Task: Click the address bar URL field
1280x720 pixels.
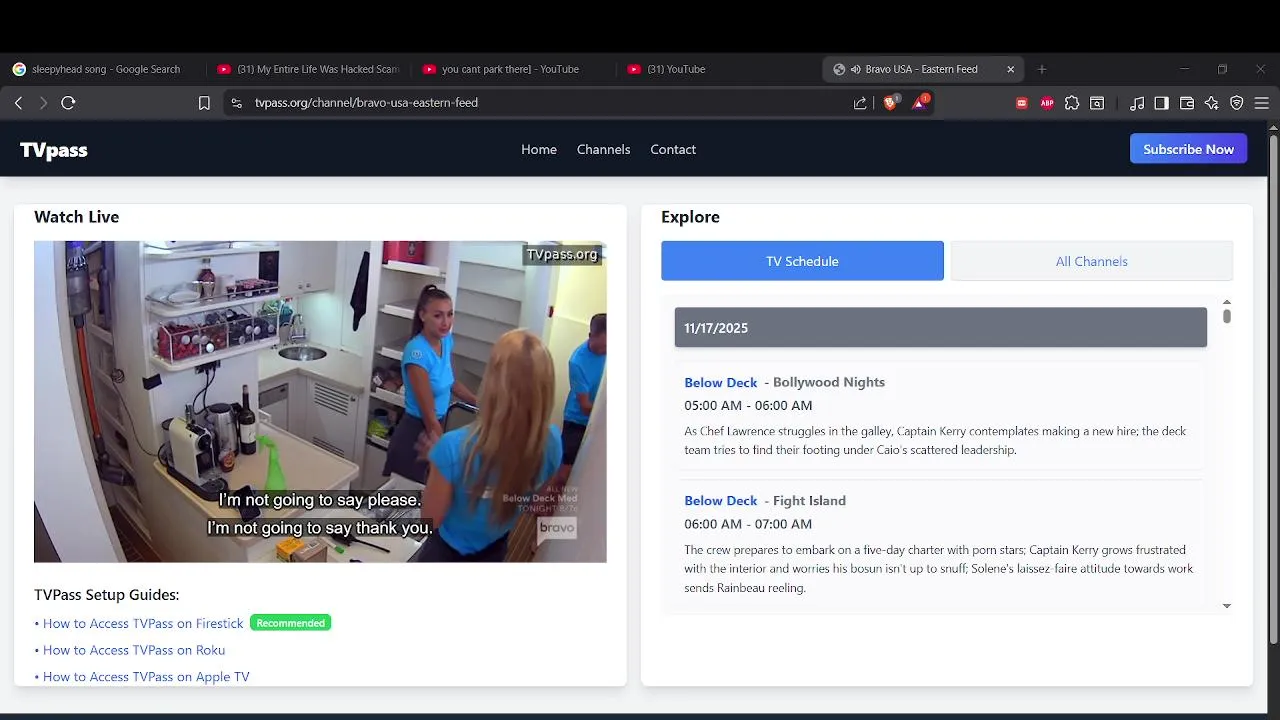Action: (x=540, y=103)
